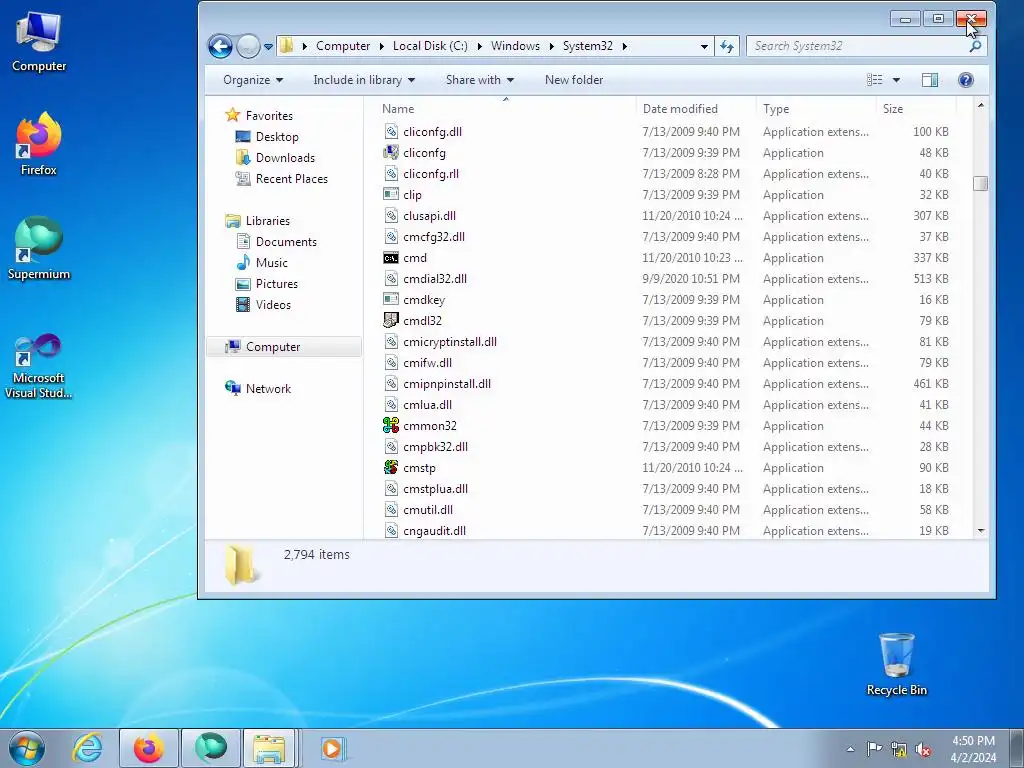
Task: Select Computer in the address breadcrumb
Action: tap(343, 46)
